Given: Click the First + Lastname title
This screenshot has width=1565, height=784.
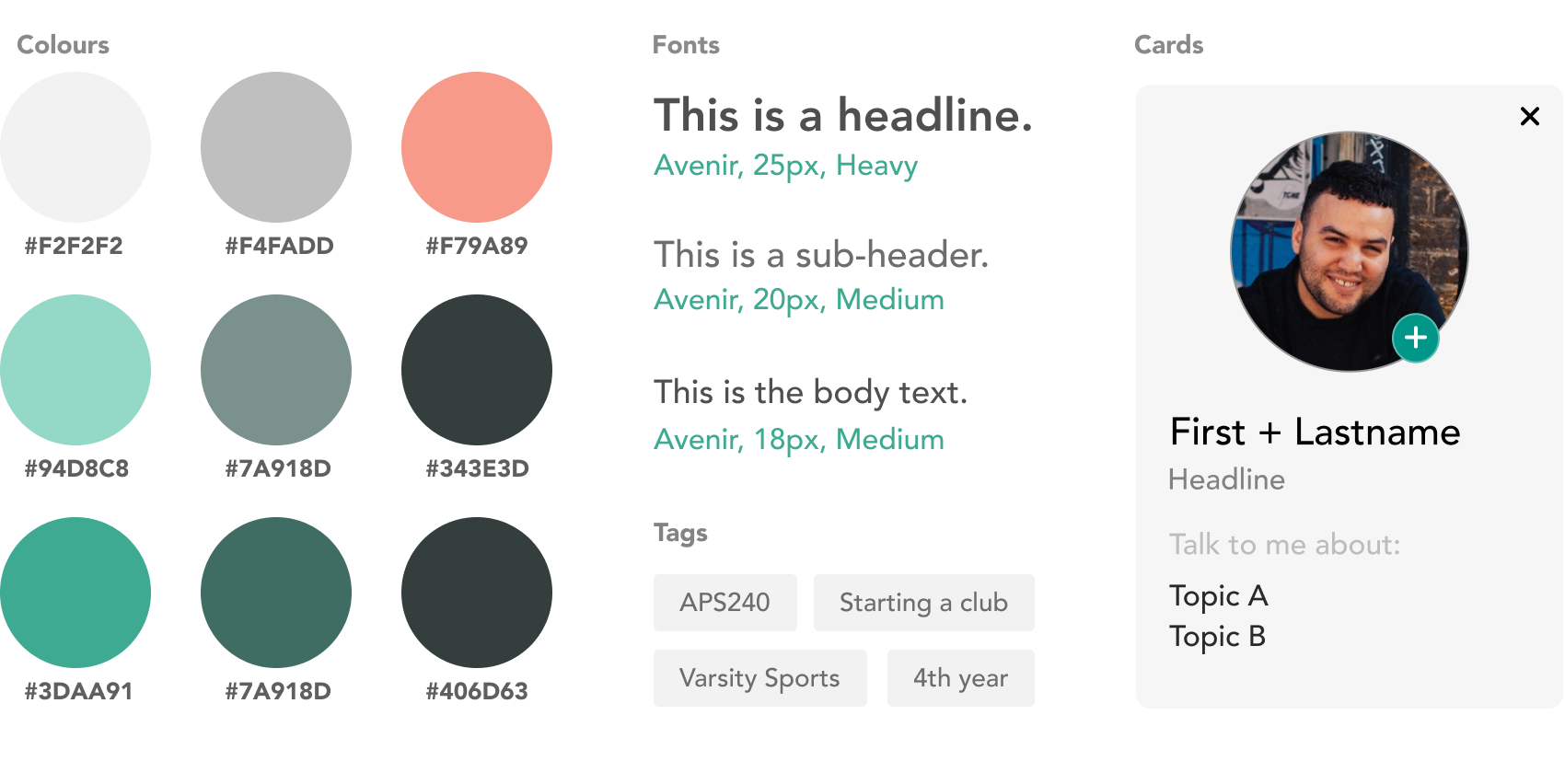Looking at the screenshot, I should tap(1315, 432).
